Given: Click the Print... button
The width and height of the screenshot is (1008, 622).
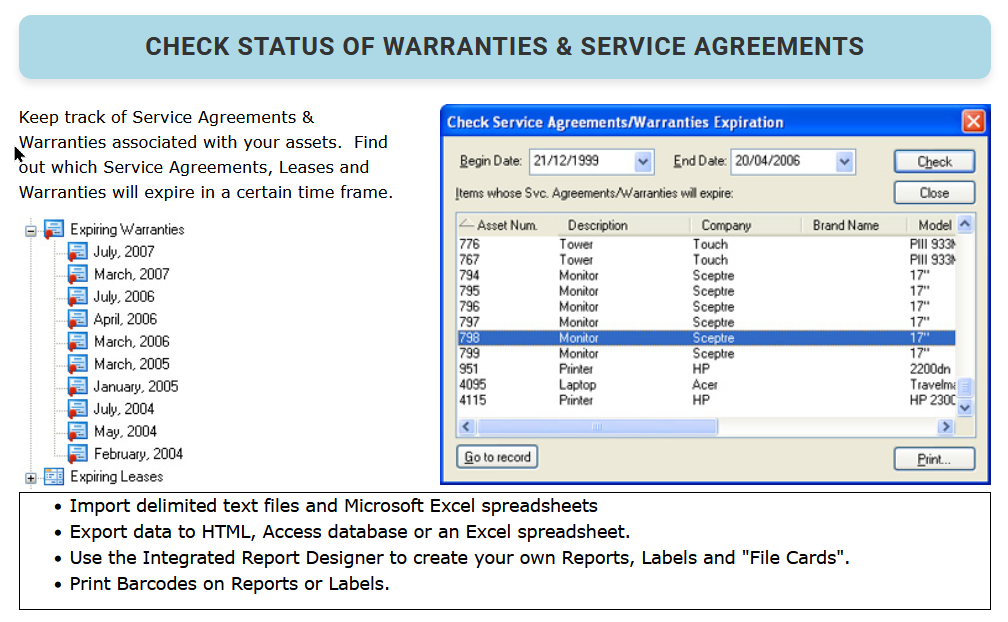Looking at the screenshot, I should point(934,459).
